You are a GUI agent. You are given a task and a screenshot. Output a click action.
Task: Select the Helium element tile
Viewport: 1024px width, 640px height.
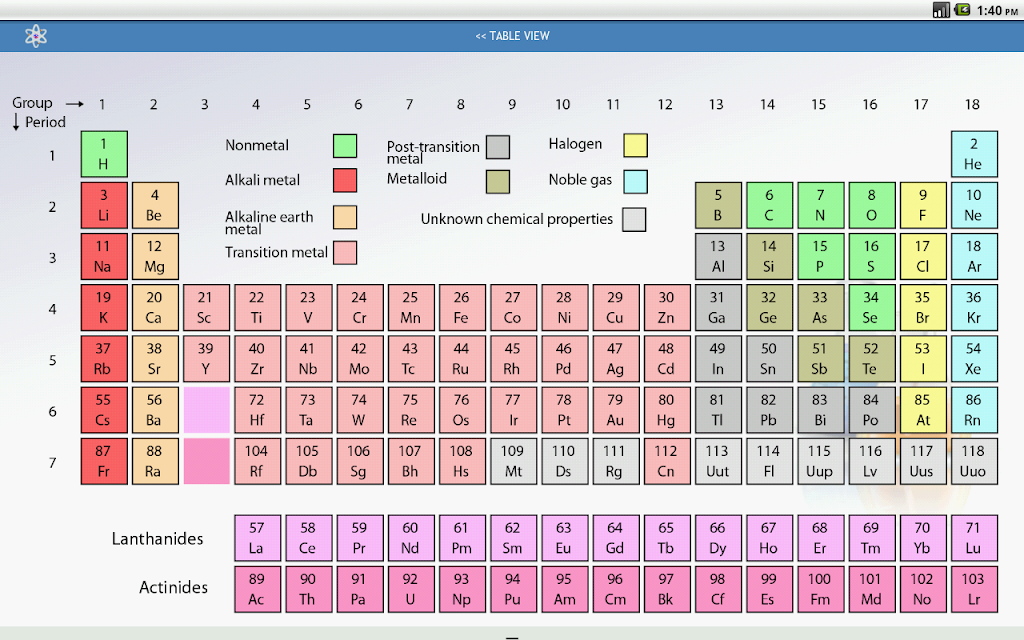tap(974, 154)
